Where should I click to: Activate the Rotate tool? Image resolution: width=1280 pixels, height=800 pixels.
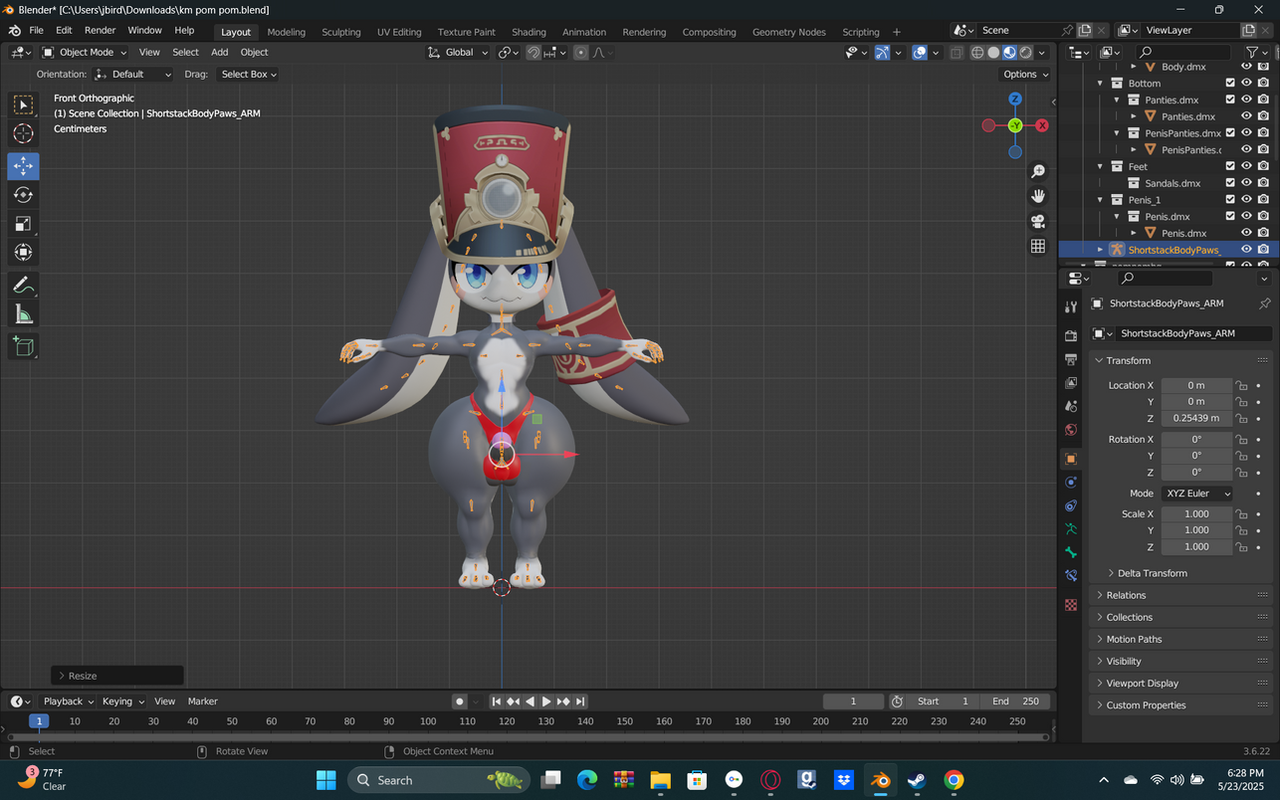click(x=24, y=195)
